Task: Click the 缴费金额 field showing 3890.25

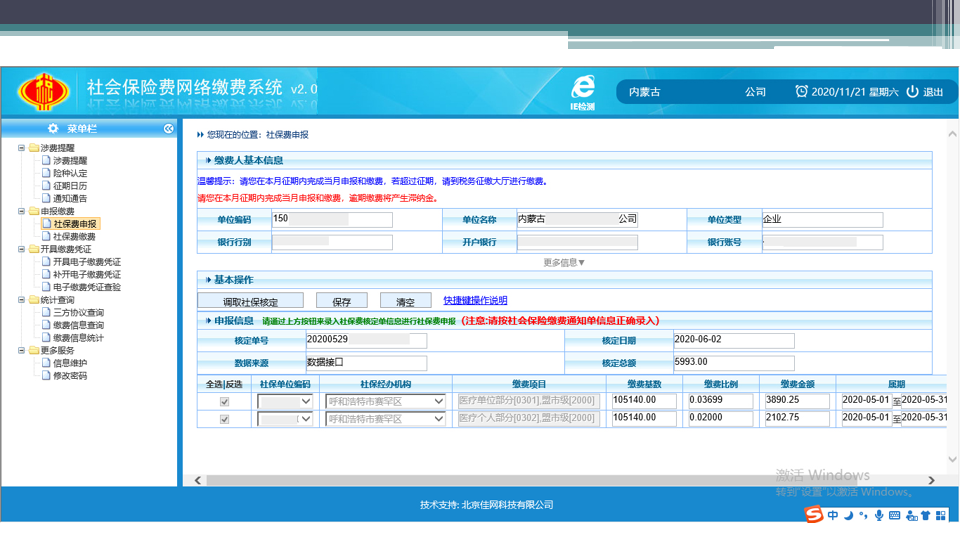Action: click(x=797, y=400)
